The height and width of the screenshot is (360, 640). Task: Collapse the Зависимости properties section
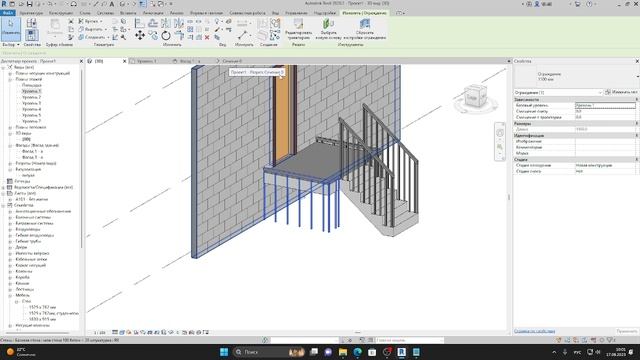(x=636, y=100)
